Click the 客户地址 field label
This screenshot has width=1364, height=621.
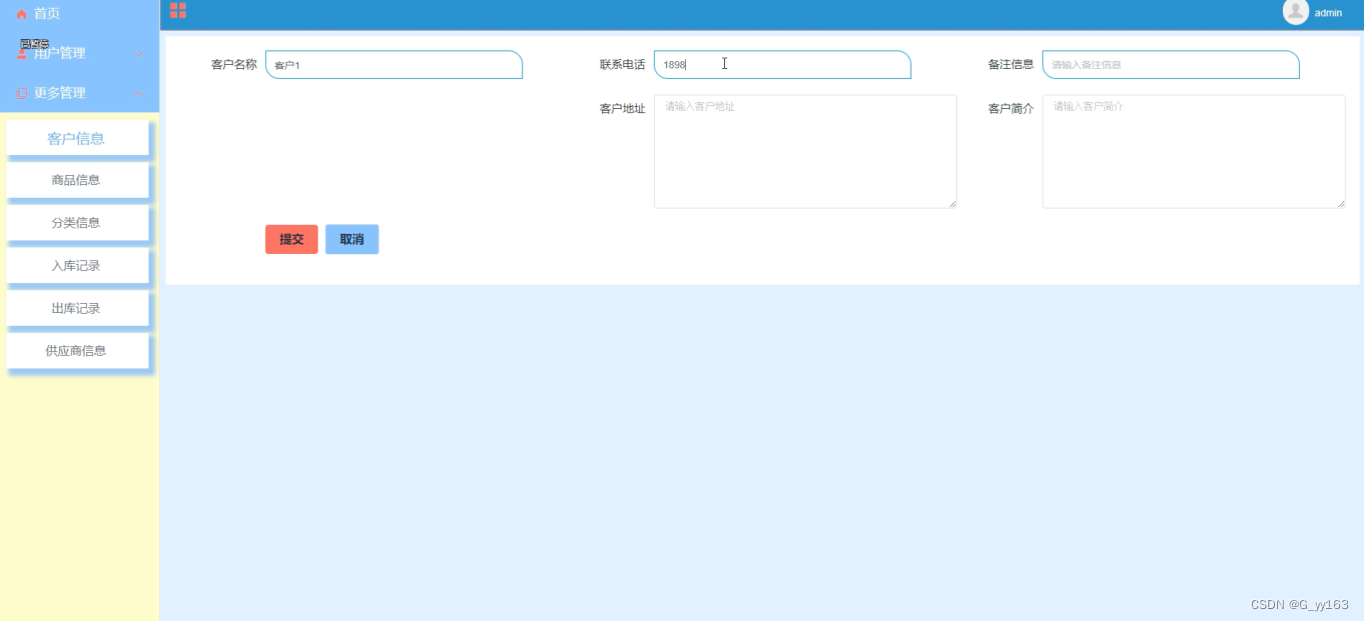pos(622,108)
